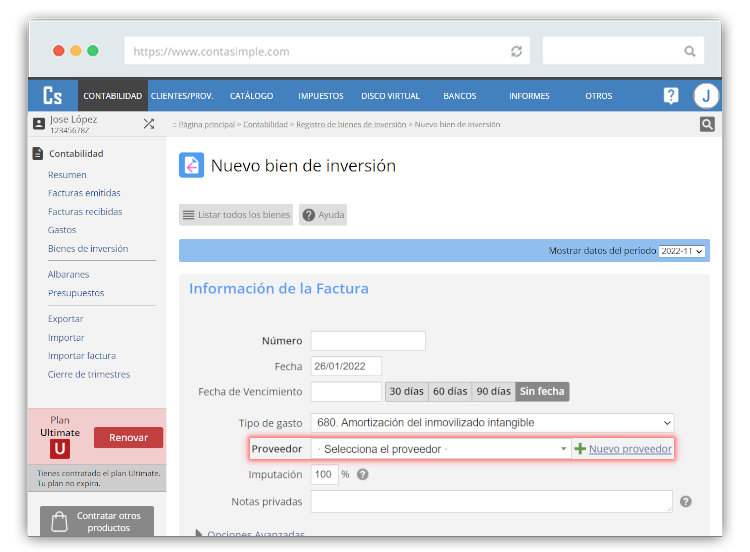This screenshot has width=750, height=552.
Task: Open the DISCO VIRTUAL top menu
Action: coord(390,96)
